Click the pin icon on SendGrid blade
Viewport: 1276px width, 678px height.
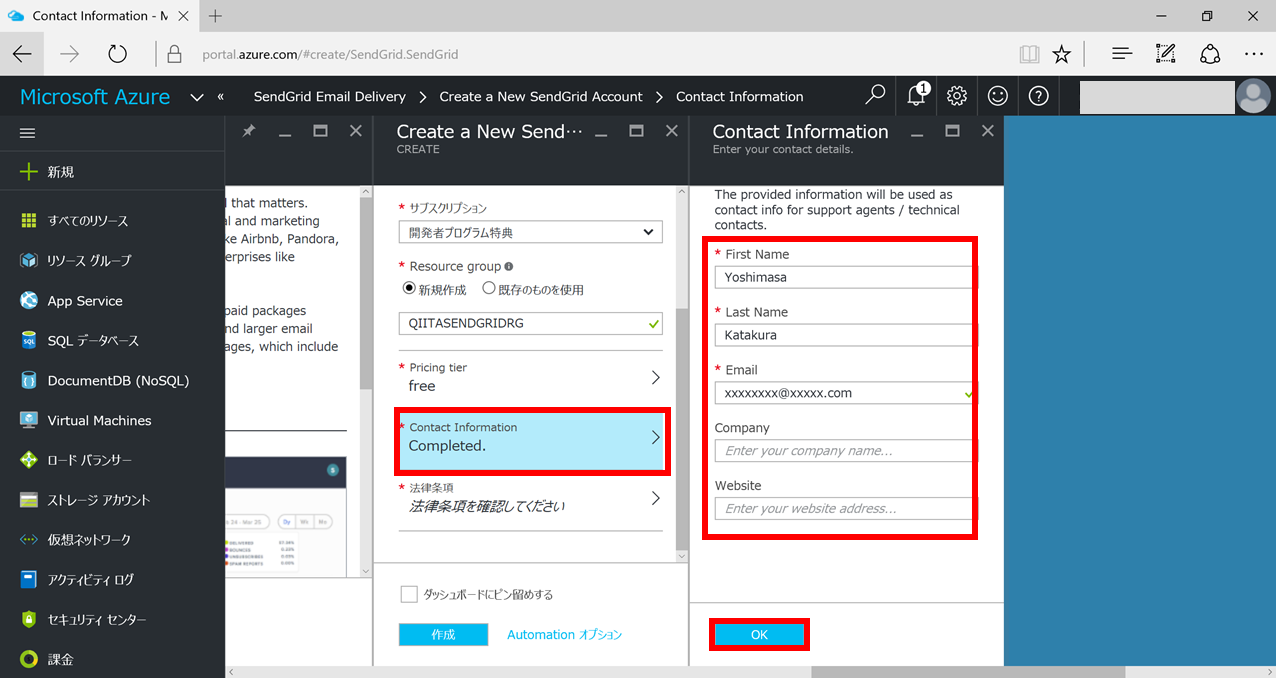(249, 131)
